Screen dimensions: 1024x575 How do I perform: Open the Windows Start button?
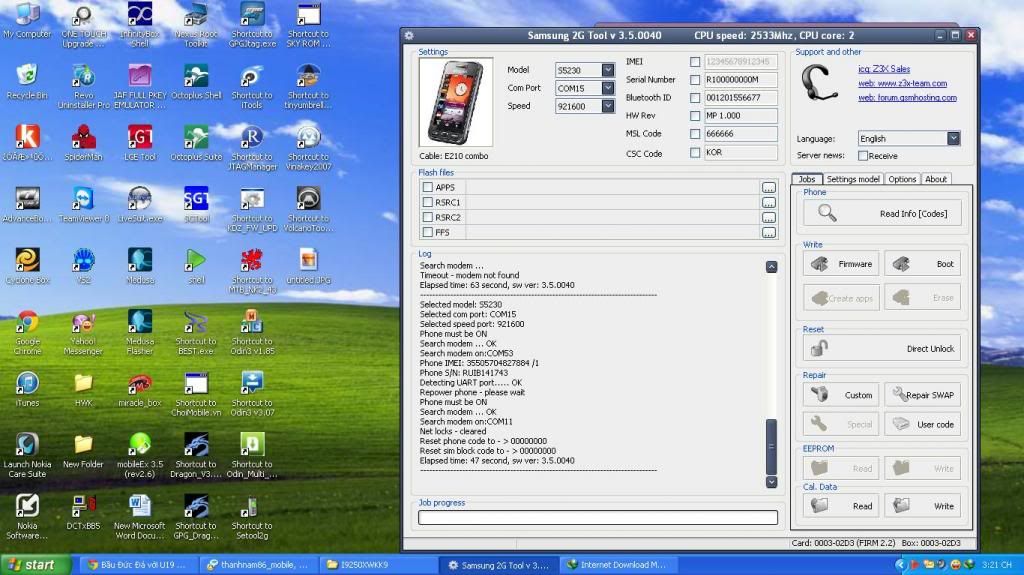click(x=35, y=565)
